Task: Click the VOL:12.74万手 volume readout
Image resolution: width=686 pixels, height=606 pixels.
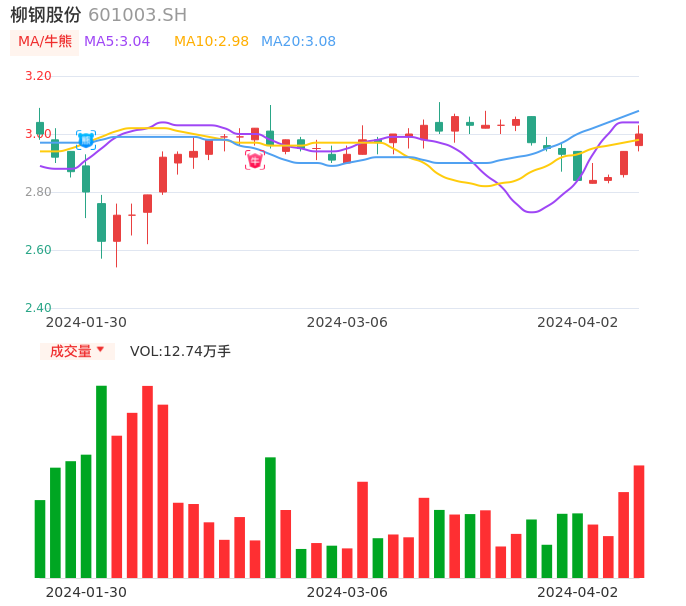Action: [x=180, y=351]
